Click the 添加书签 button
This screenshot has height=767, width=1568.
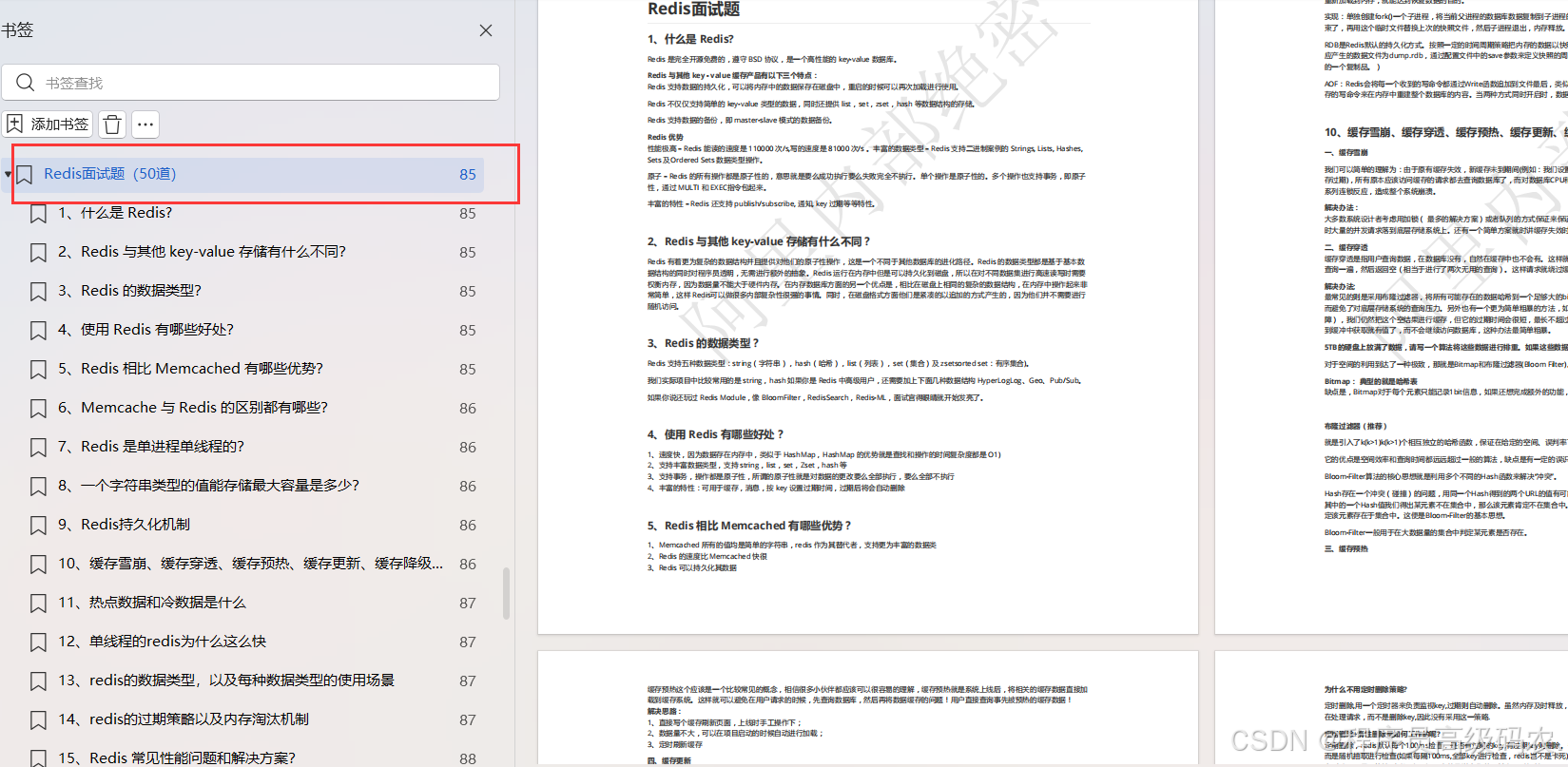point(48,125)
